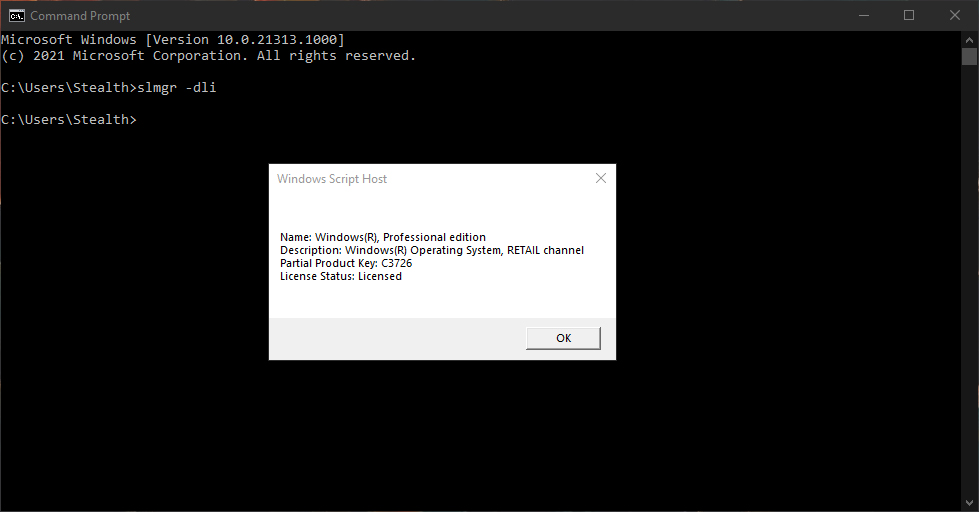
Task: Click the last C:\Users\Stealth> prompt line
Action: pyautogui.click(x=69, y=119)
